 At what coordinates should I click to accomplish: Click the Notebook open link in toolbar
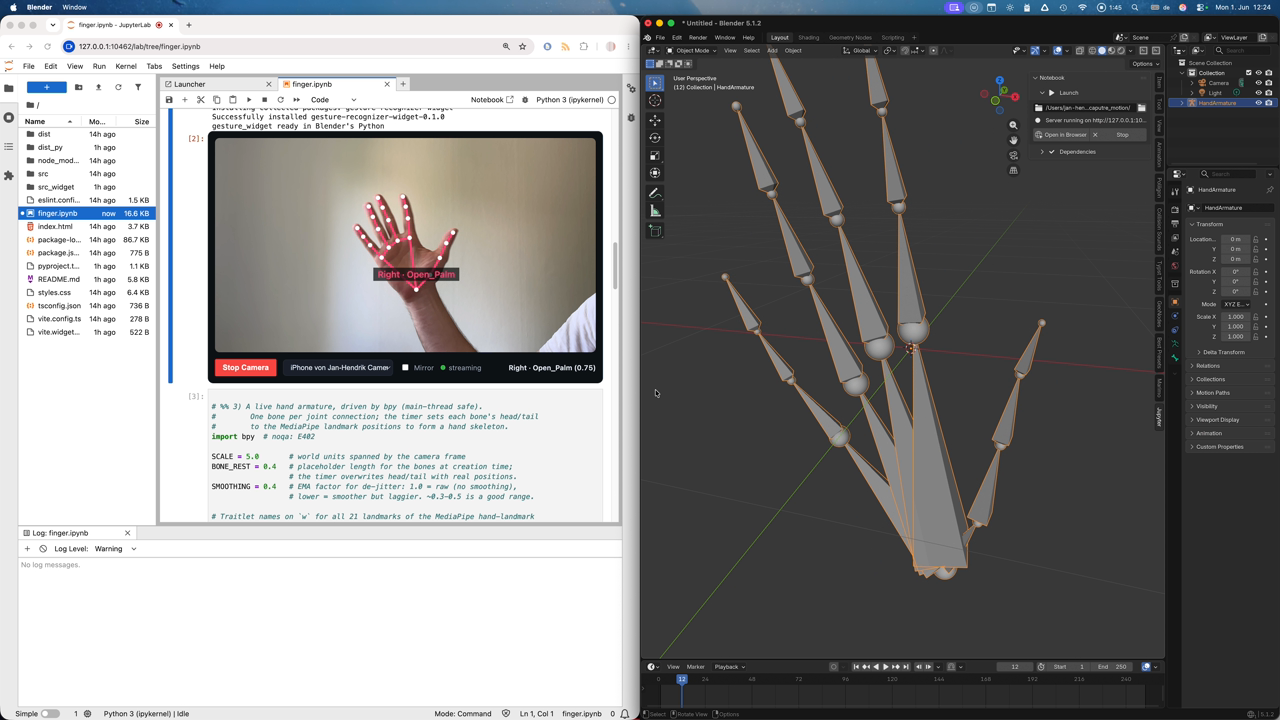click(x=492, y=100)
